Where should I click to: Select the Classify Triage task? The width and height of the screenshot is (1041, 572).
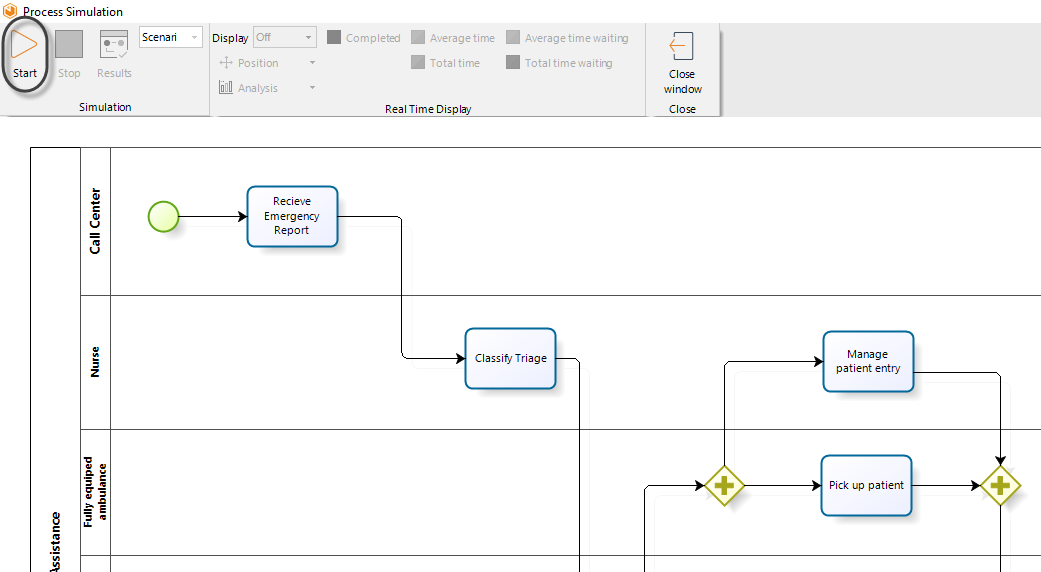(511, 358)
